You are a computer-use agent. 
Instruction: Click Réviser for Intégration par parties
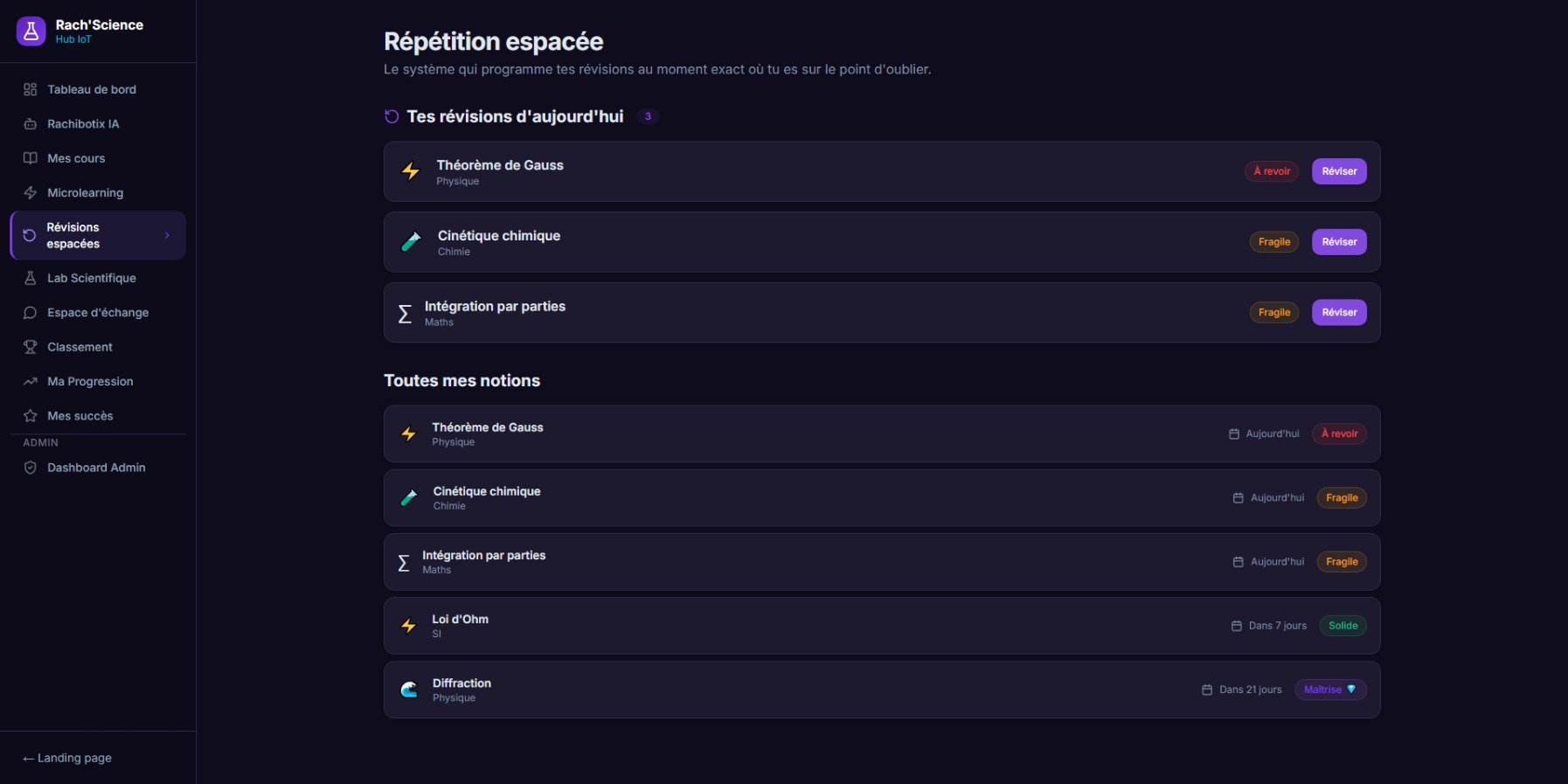1339,312
